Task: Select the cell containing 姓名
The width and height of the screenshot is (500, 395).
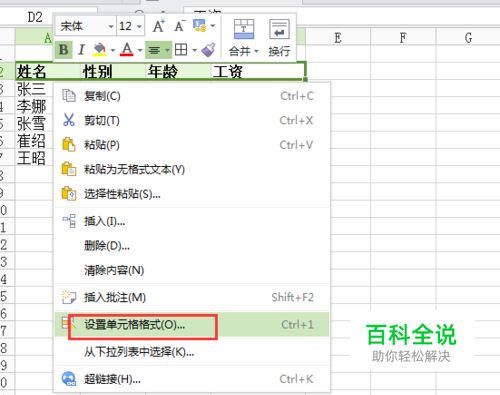Action: (x=48, y=71)
